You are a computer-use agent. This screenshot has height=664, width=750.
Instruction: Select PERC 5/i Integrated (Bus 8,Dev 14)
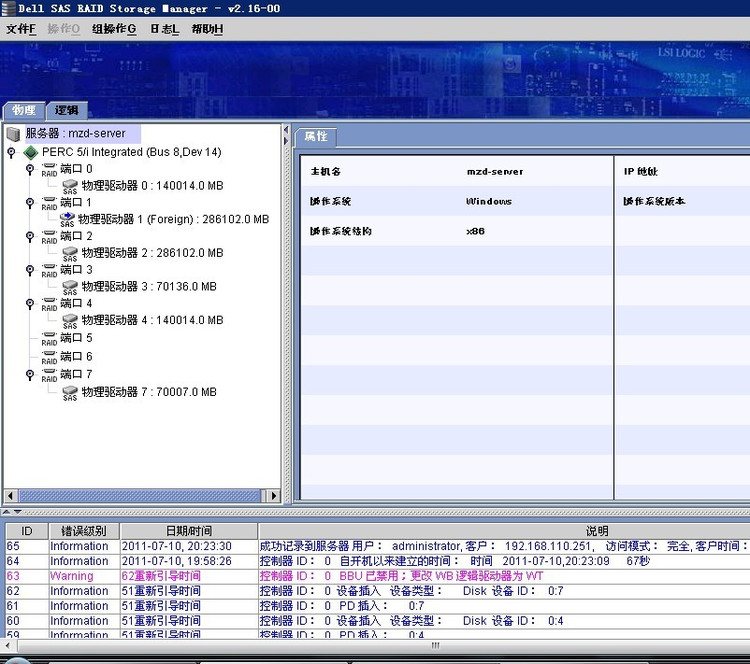point(132,152)
